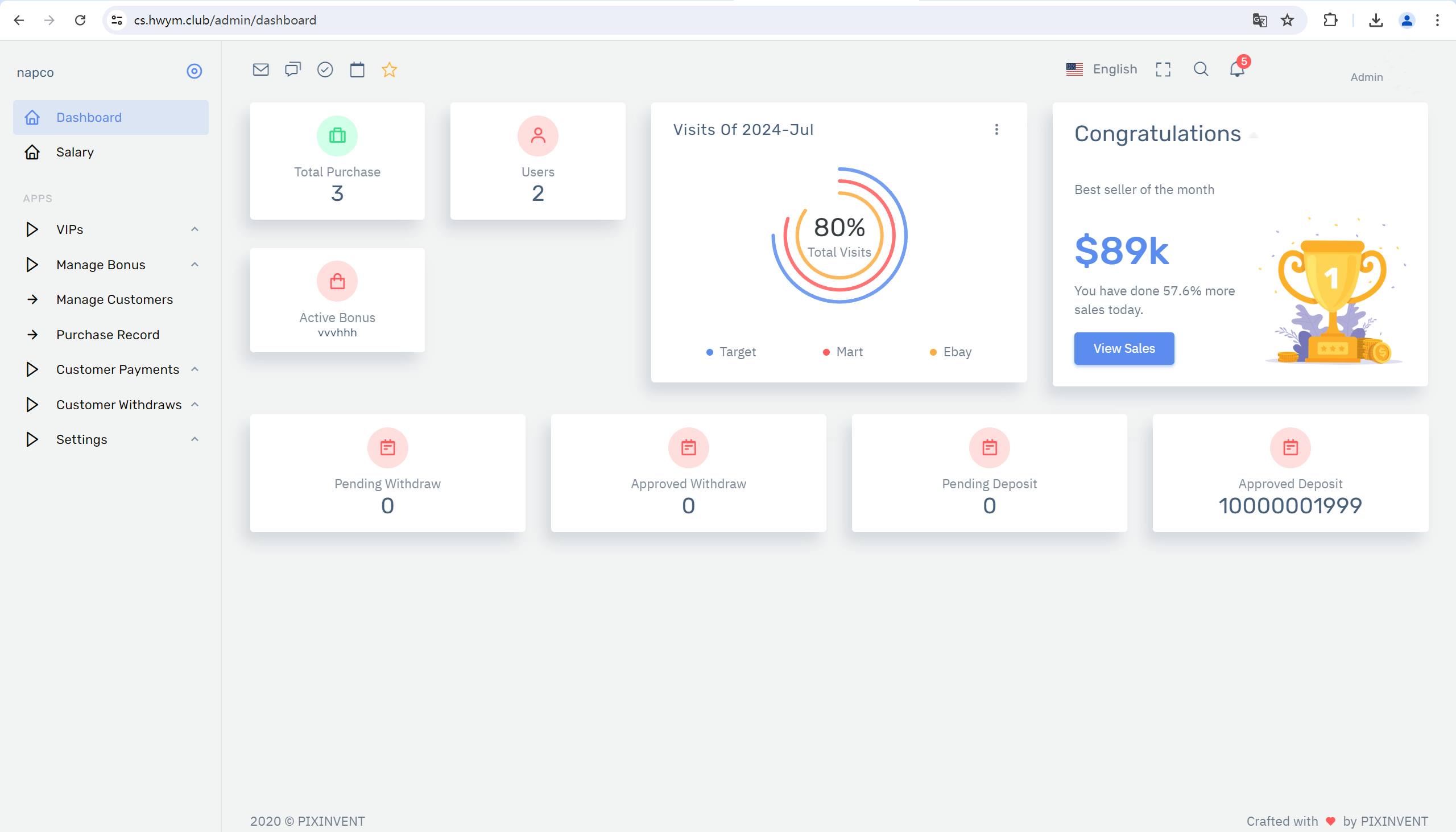Click the chat/message bubble icon
The height and width of the screenshot is (832, 1456).
[293, 69]
